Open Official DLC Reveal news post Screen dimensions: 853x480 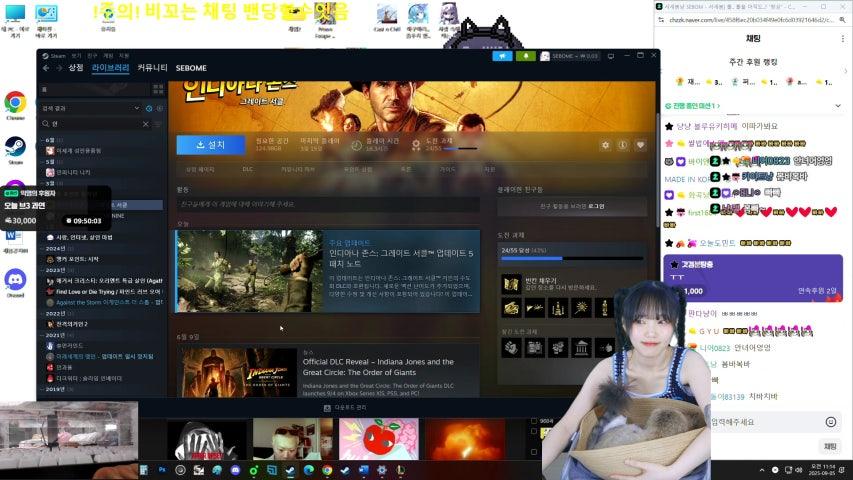pos(378,367)
